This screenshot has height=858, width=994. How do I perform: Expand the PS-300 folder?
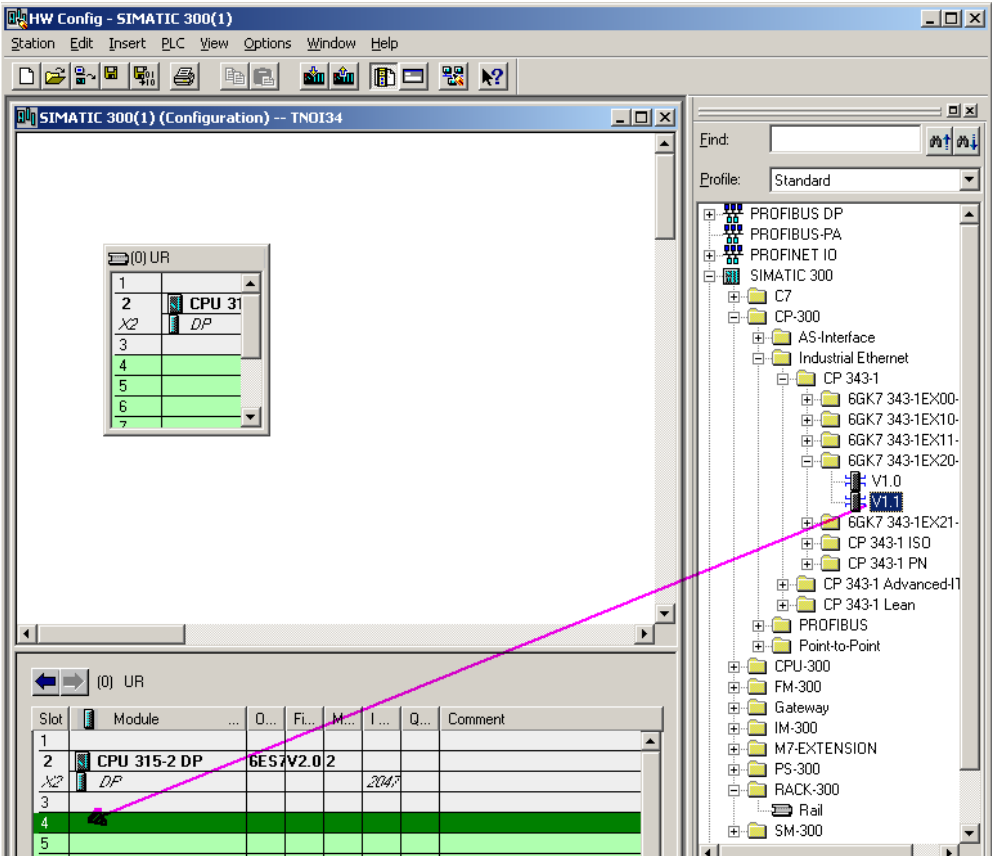click(x=733, y=769)
